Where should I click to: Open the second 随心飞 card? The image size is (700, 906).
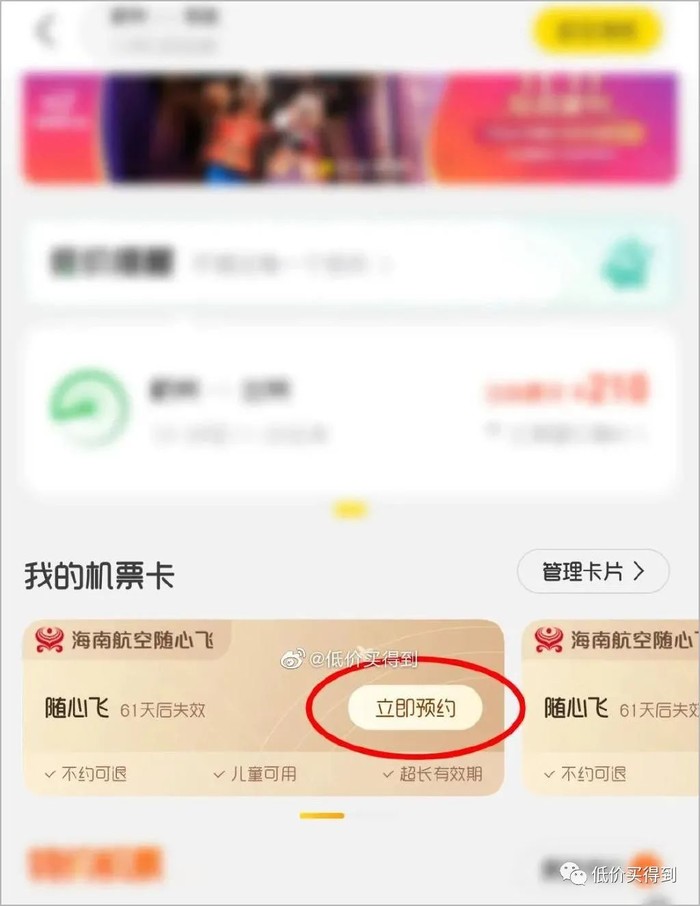(611, 708)
